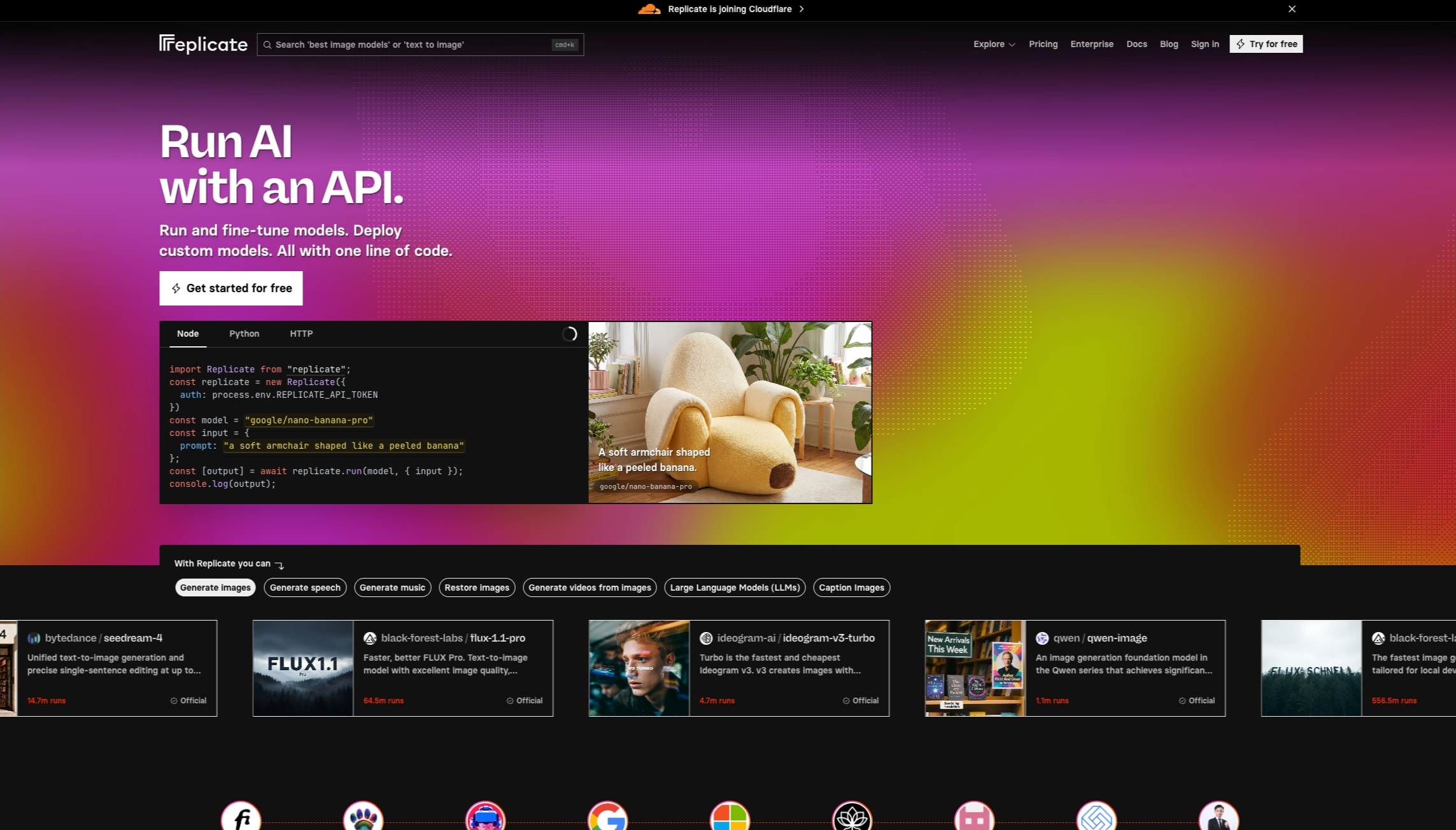Click the '1.1m runs' count
The height and width of the screenshot is (830, 1456).
pyautogui.click(x=1052, y=700)
